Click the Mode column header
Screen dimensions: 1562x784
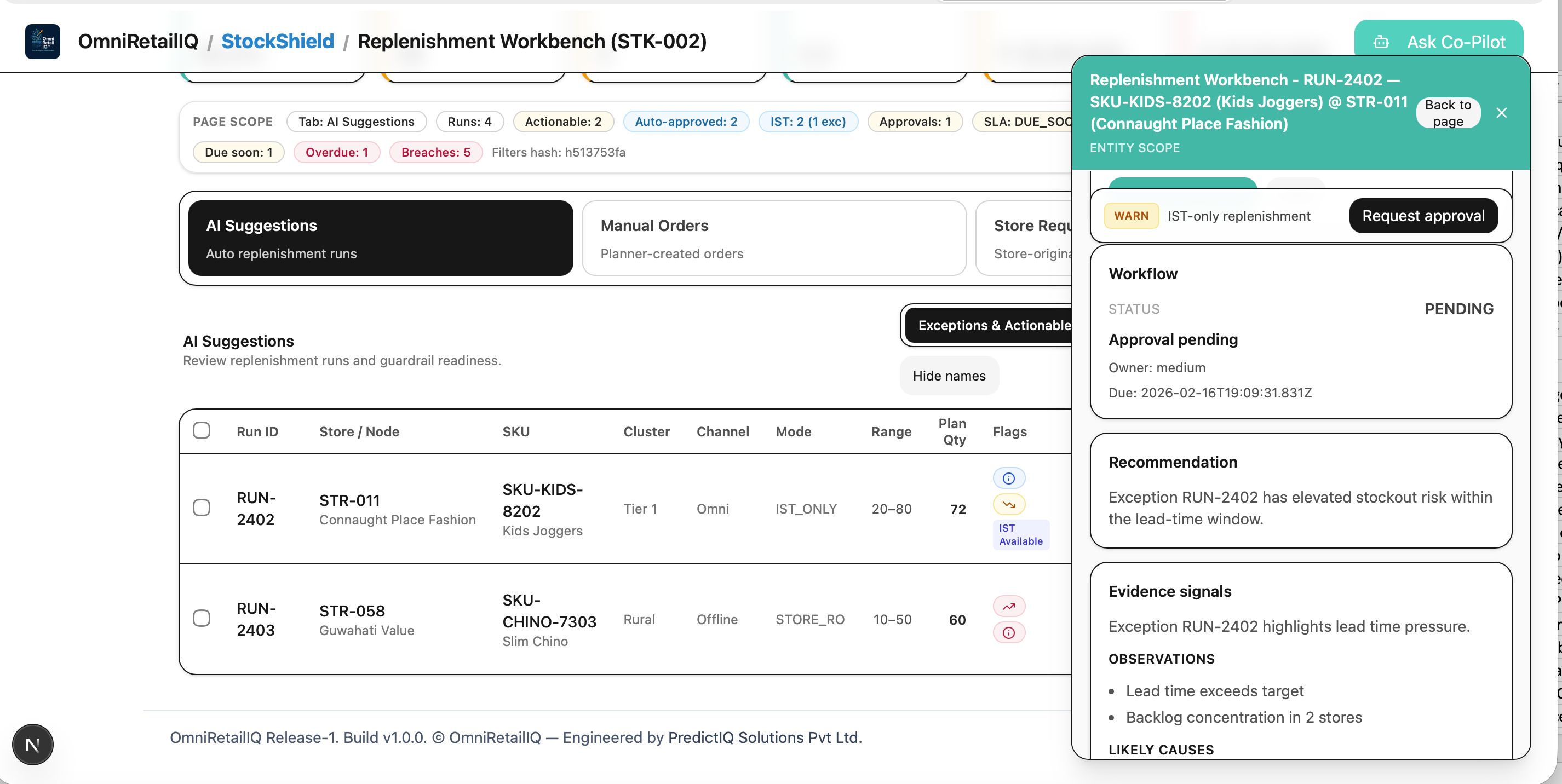coord(793,431)
